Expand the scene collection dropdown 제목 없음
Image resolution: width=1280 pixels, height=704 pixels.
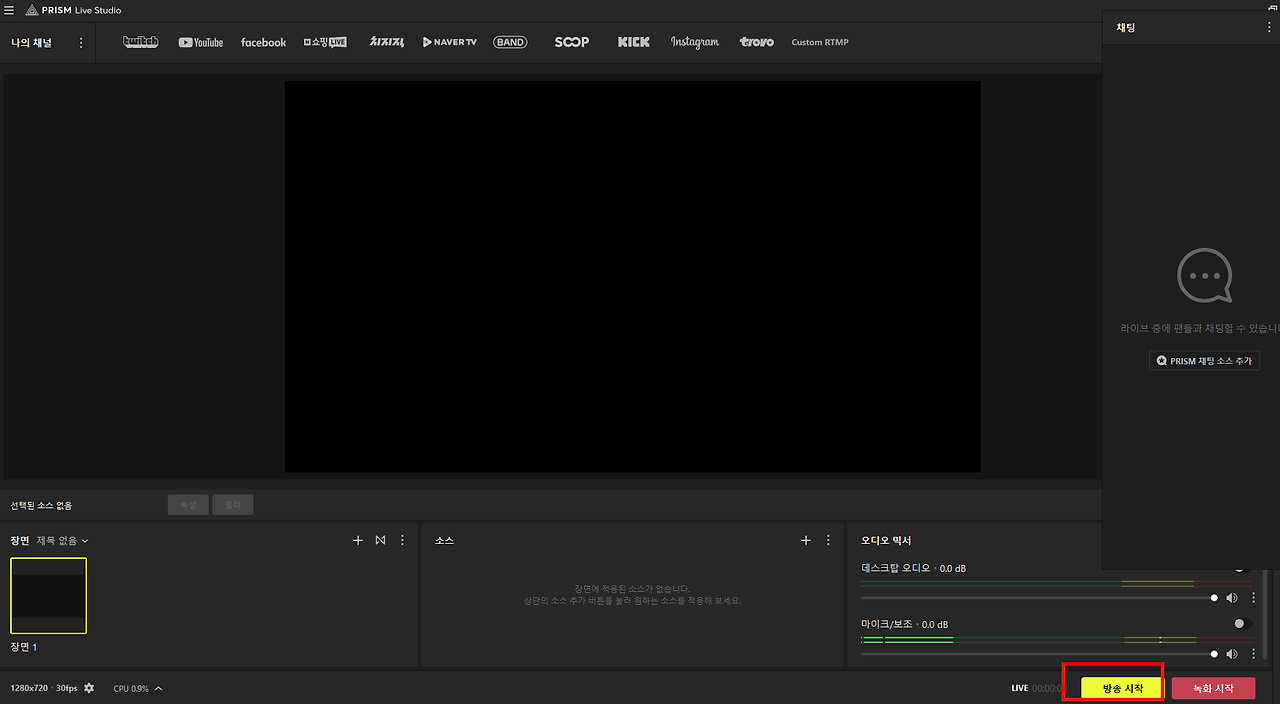click(x=62, y=540)
